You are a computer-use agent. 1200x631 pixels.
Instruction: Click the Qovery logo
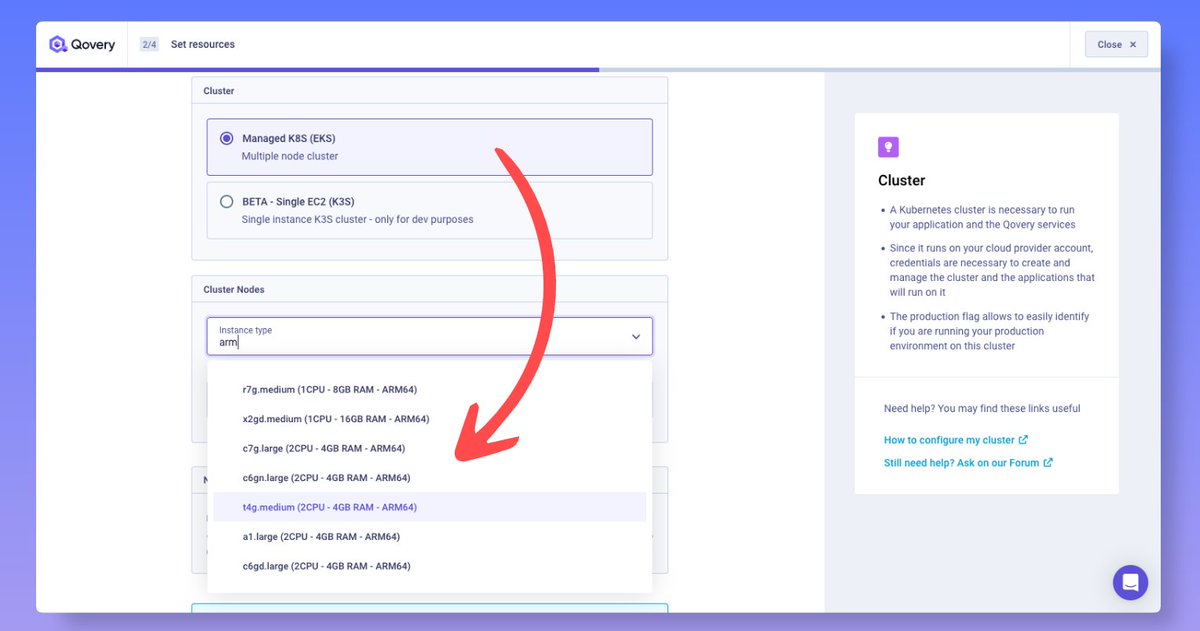[82, 44]
